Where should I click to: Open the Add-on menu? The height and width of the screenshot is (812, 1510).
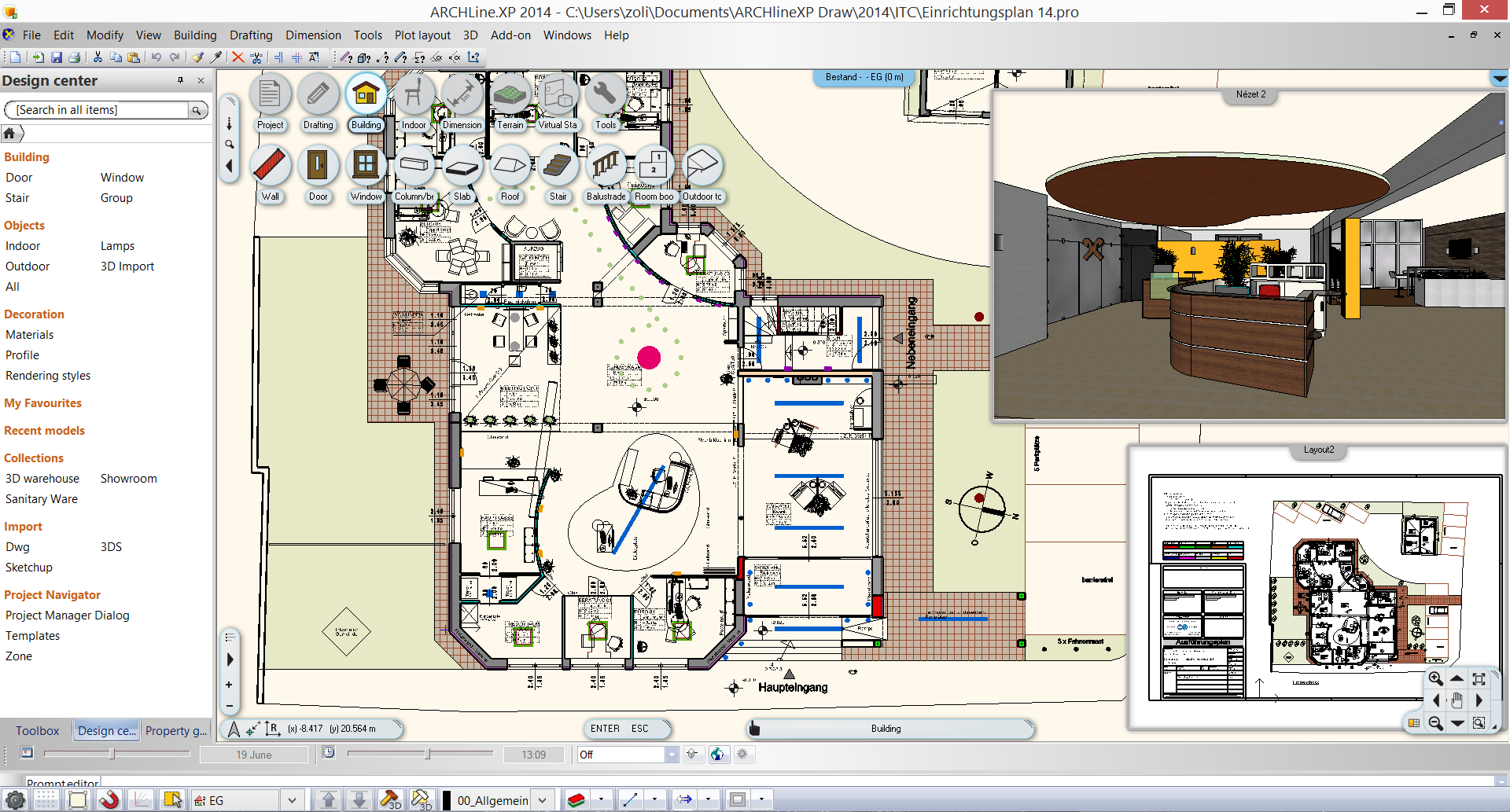pos(510,35)
